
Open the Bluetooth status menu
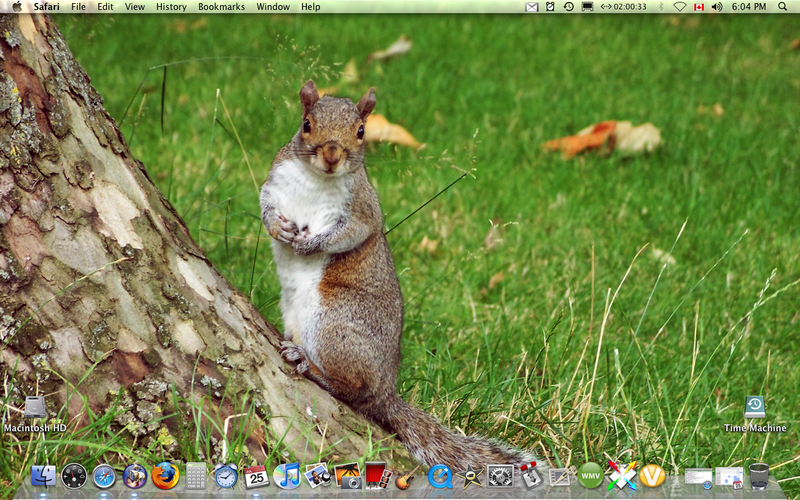(x=660, y=7)
